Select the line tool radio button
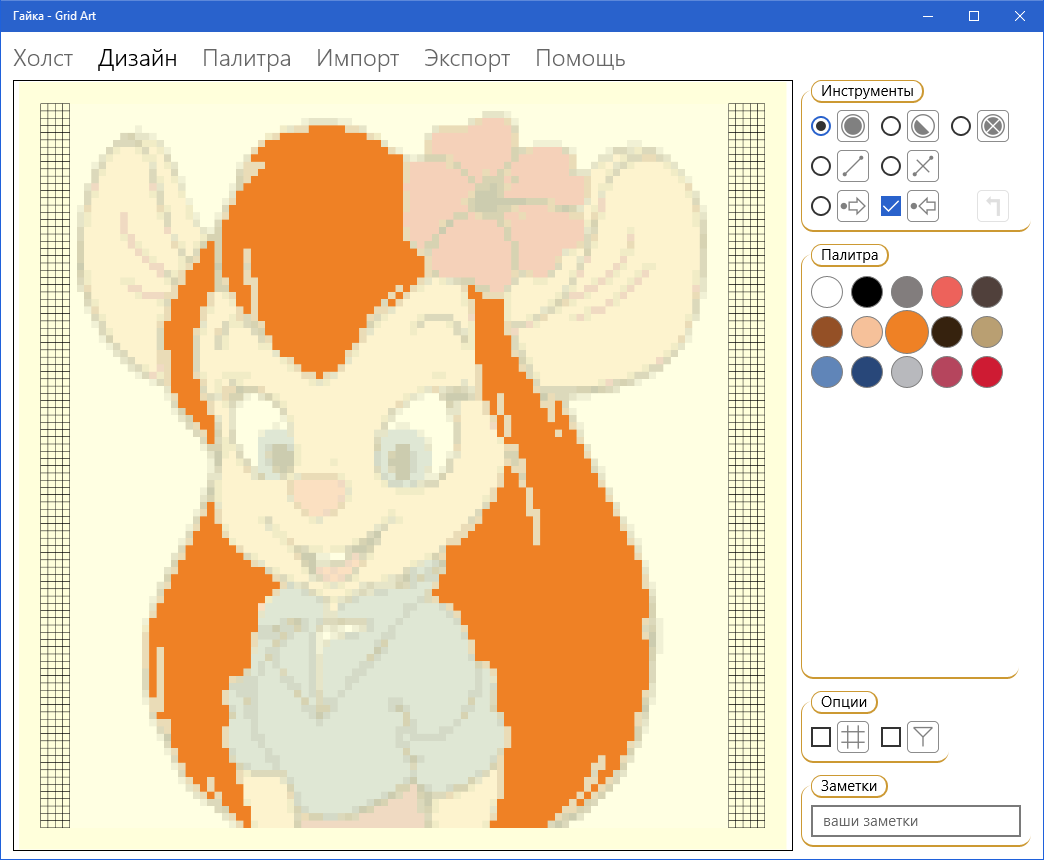Screen dimensions: 1044x860 pos(821,166)
